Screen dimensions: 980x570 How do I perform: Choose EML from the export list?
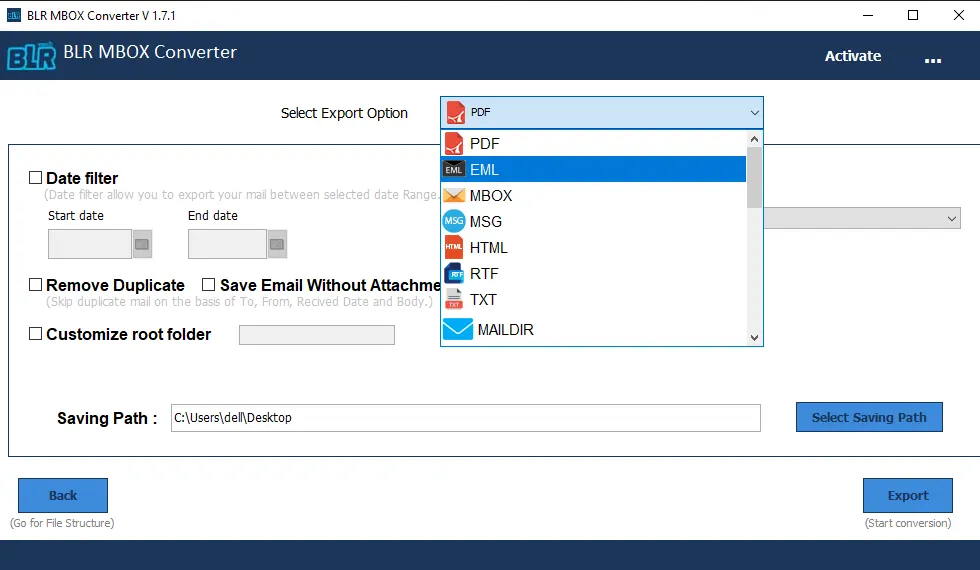(x=594, y=169)
